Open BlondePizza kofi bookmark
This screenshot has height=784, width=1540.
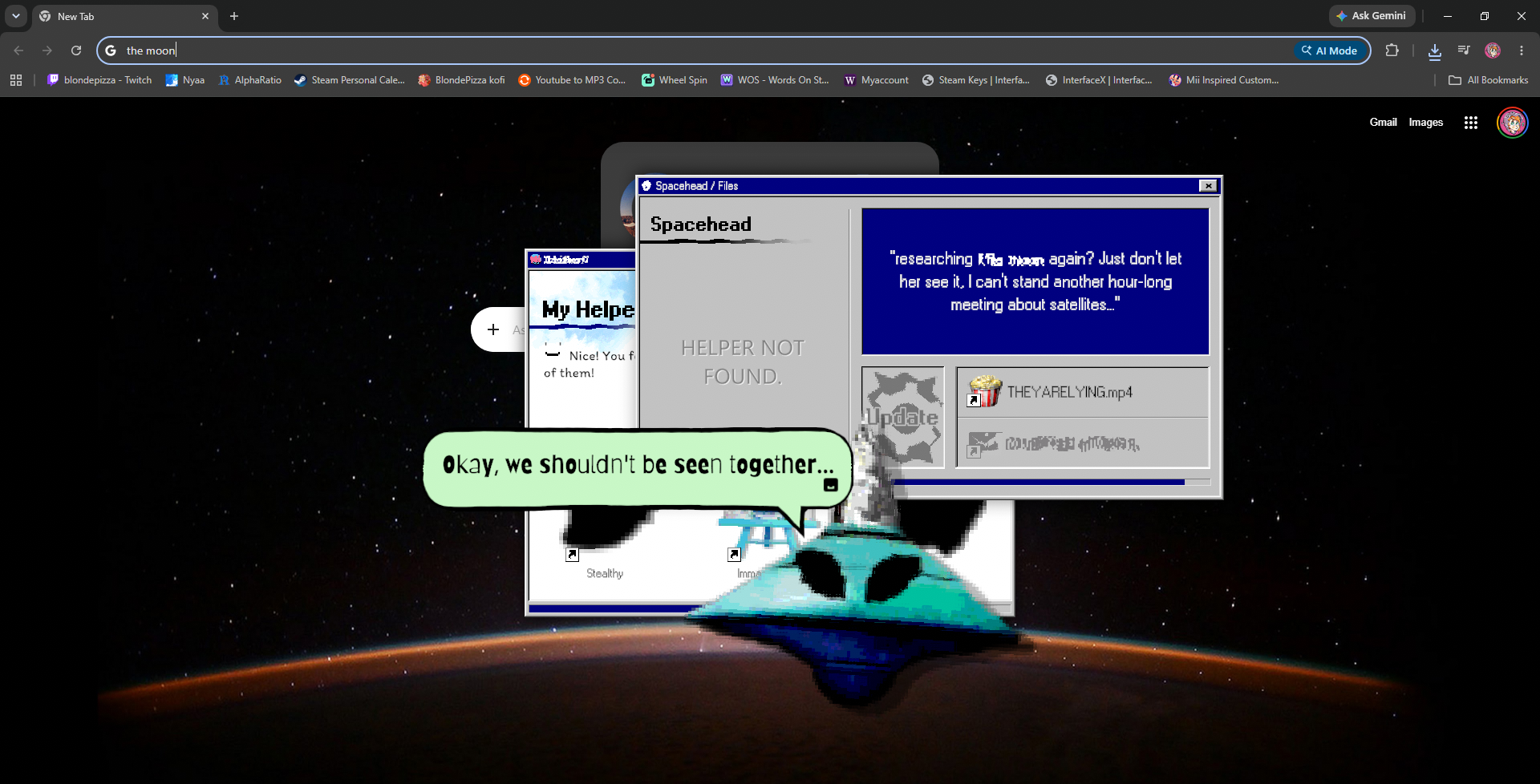pos(461,80)
